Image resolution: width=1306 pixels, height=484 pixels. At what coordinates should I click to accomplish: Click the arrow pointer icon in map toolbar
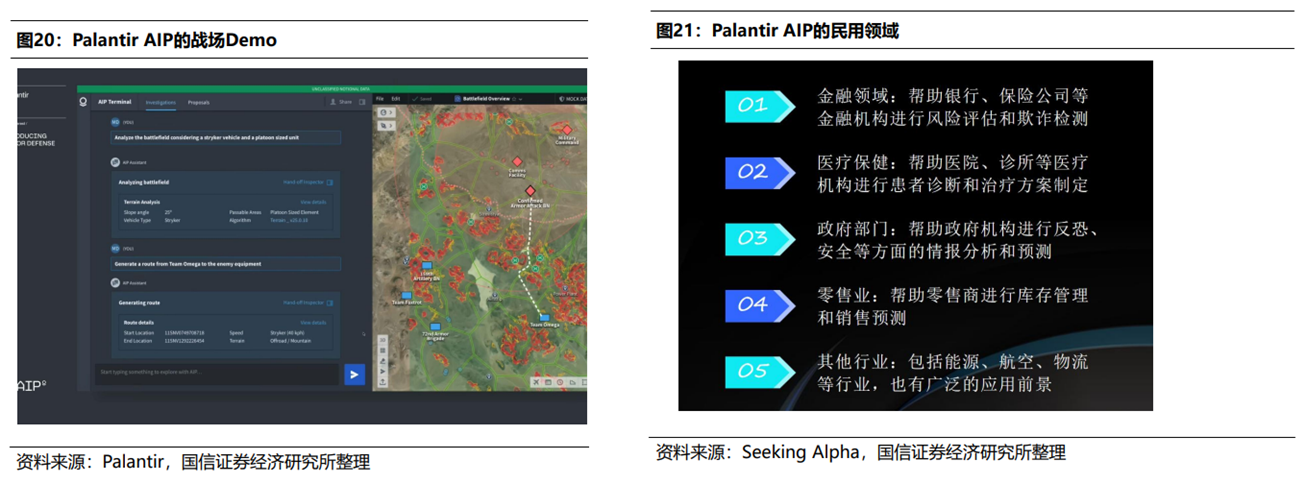pyautogui.click(x=382, y=371)
